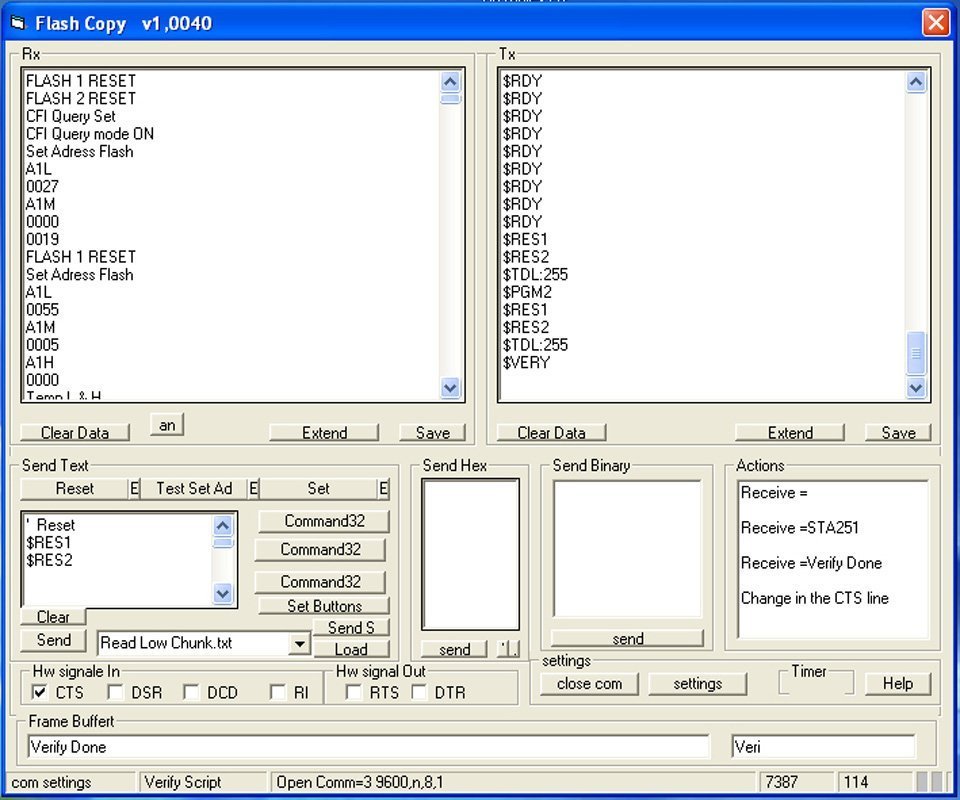Click the 'E' button beside Test Set Ad
This screenshot has width=960, height=800.
253,488
